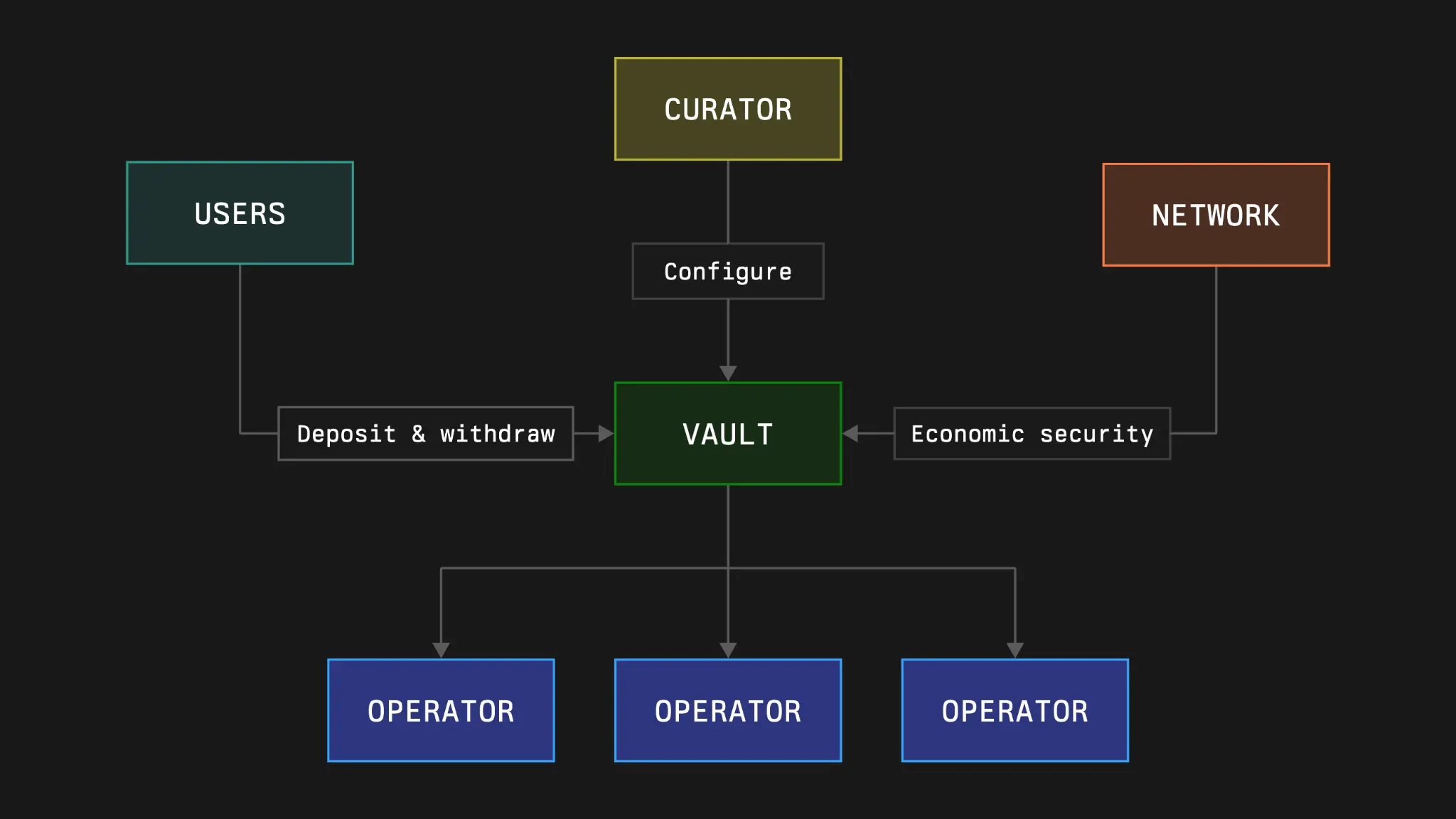
Task: Click the right-pointing arrowhead entering VAULT
Action: pos(605,433)
